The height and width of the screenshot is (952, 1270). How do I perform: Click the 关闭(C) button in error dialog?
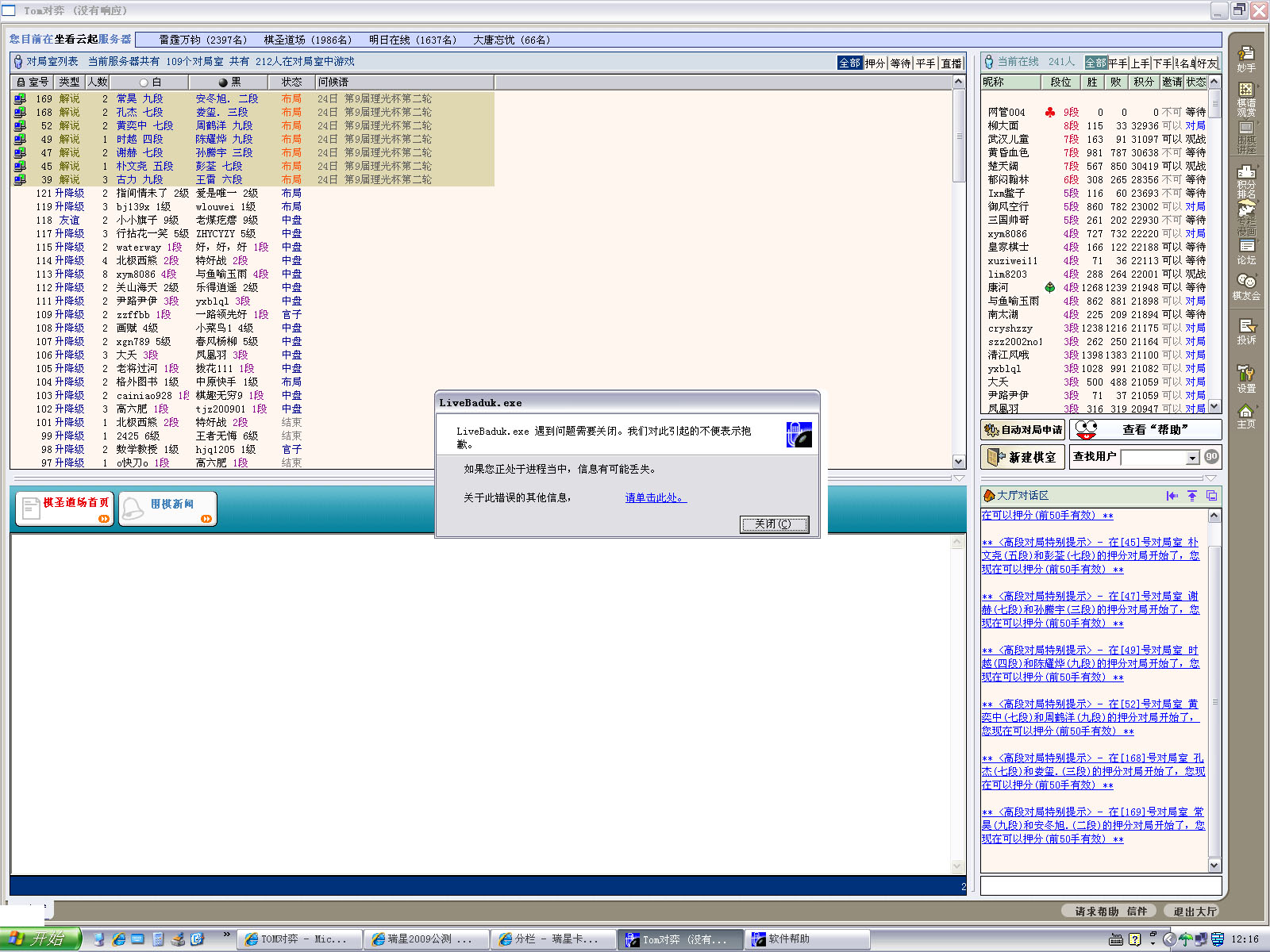[774, 524]
